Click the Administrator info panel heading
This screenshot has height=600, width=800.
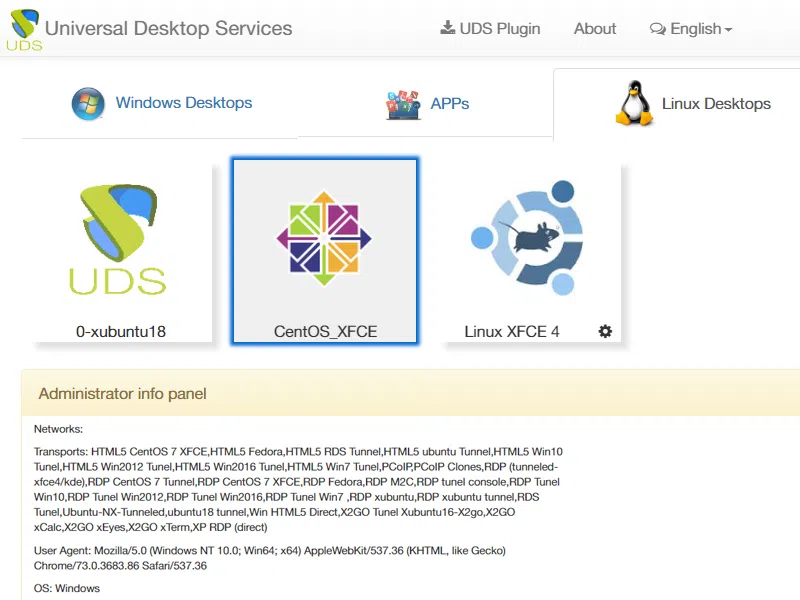point(122,394)
